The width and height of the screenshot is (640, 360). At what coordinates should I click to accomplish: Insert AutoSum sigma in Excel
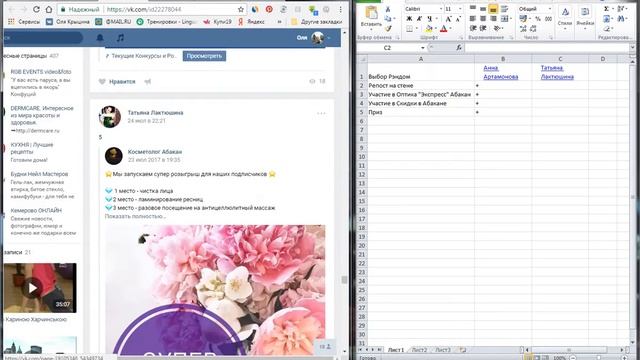click(x=607, y=9)
